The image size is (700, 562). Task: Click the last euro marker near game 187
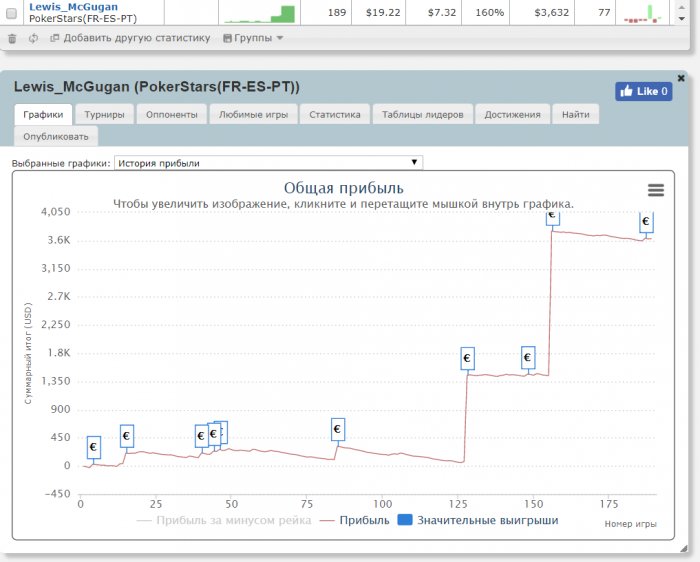(646, 222)
